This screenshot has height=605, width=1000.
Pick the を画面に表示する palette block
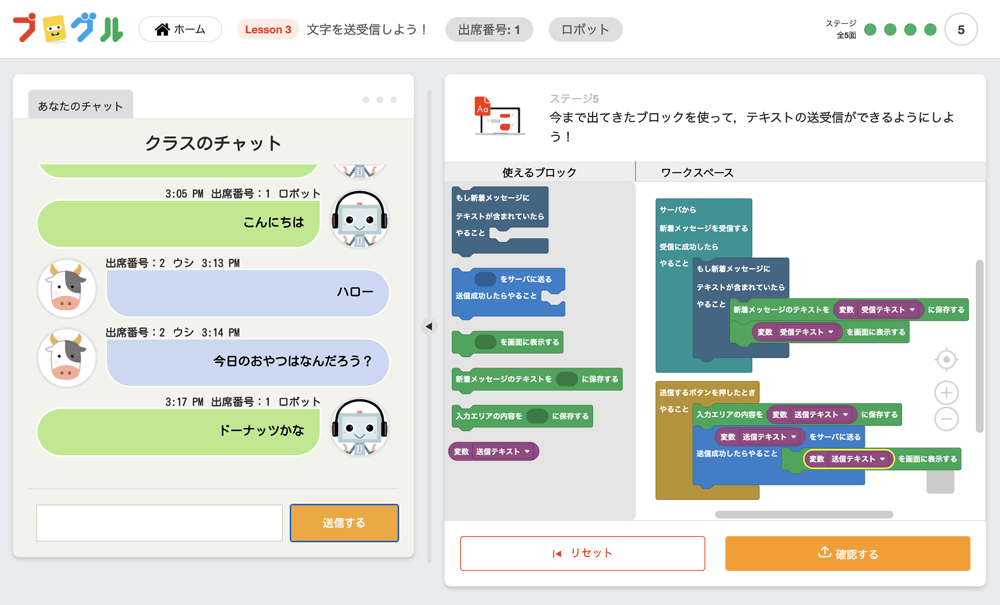(x=508, y=343)
